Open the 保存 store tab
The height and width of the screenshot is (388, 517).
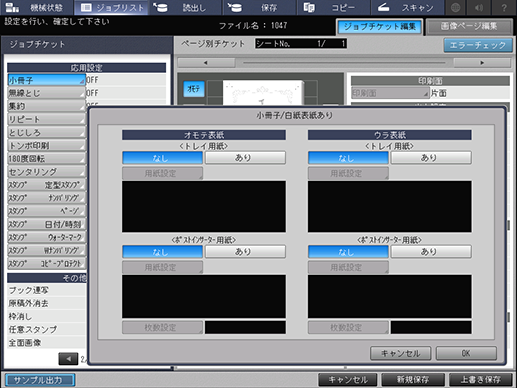259,7
